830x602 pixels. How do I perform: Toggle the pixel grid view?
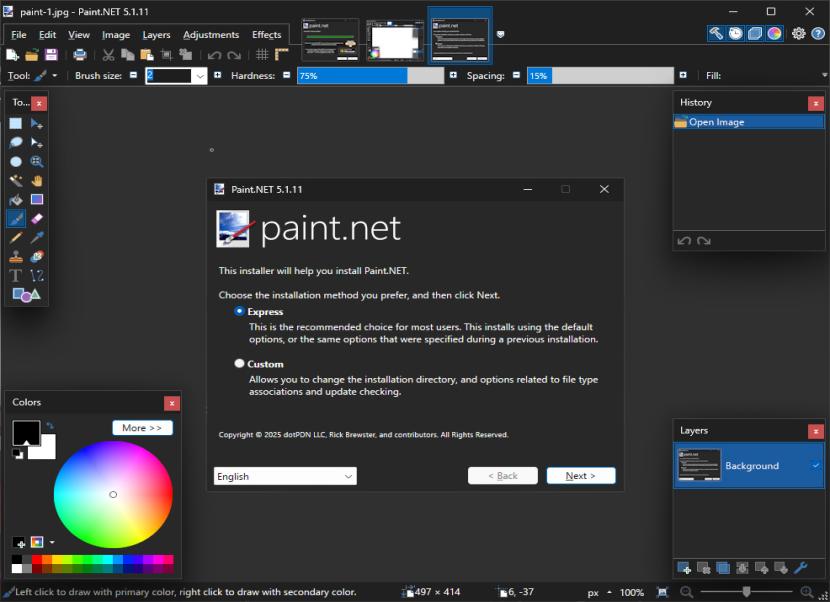261,55
